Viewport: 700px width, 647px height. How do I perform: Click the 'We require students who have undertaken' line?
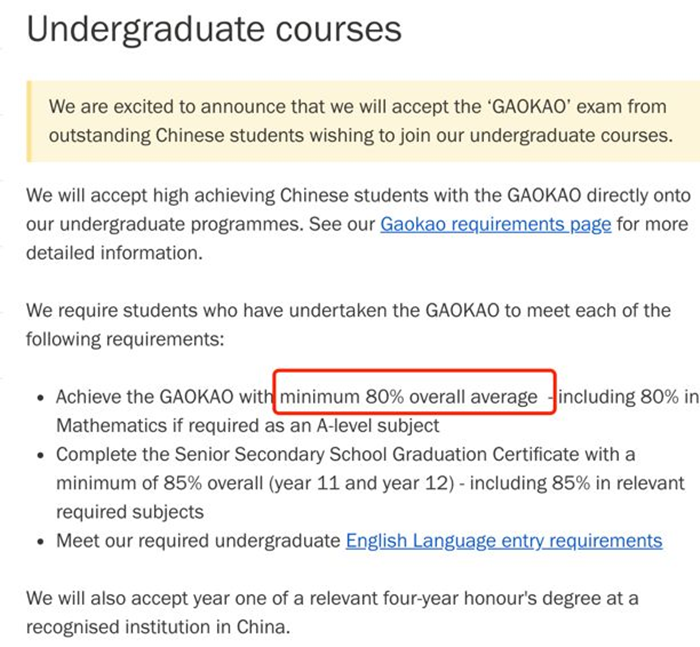[348, 310]
